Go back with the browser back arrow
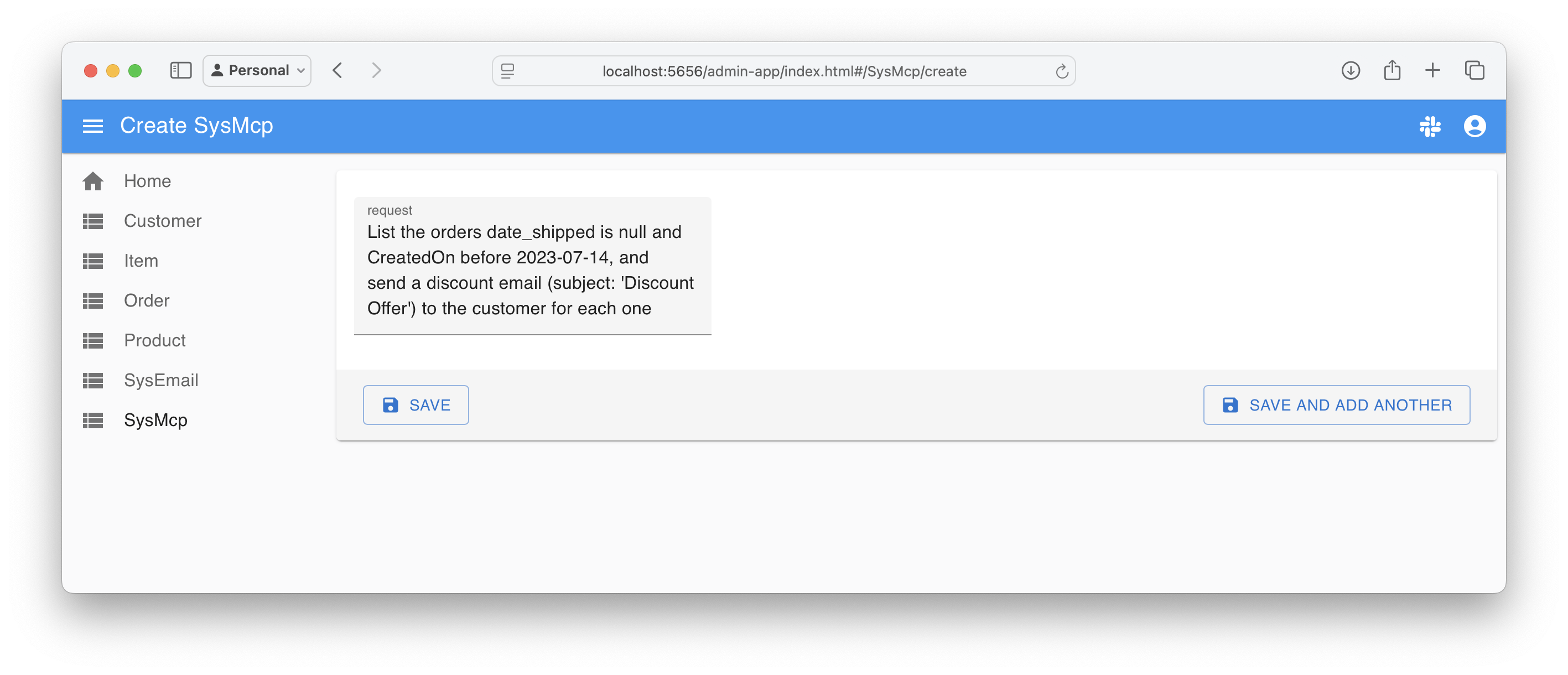Viewport: 1568px width, 675px height. pyautogui.click(x=338, y=71)
